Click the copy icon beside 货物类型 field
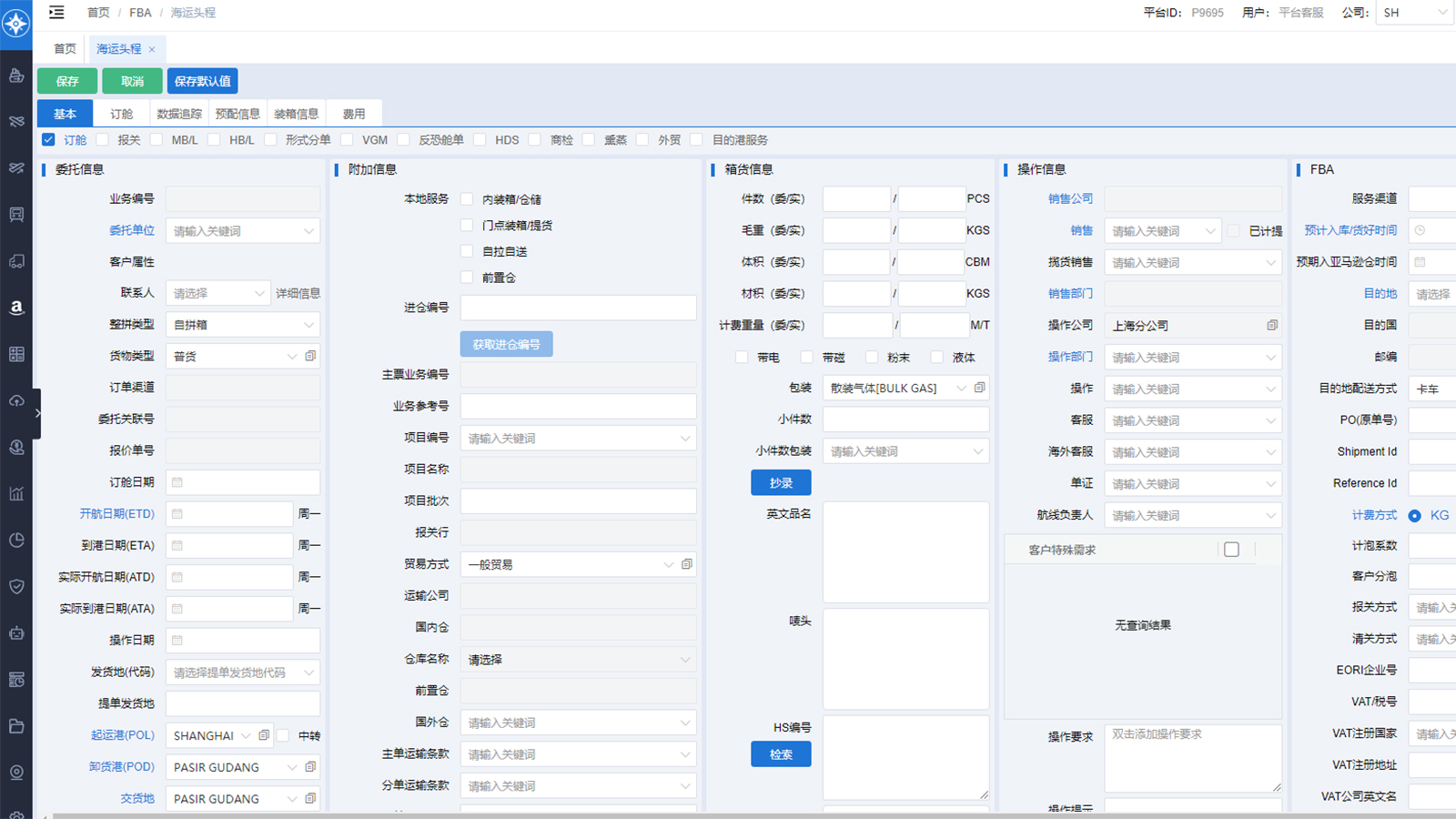This screenshot has width=1456, height=819. coord(310,356)
